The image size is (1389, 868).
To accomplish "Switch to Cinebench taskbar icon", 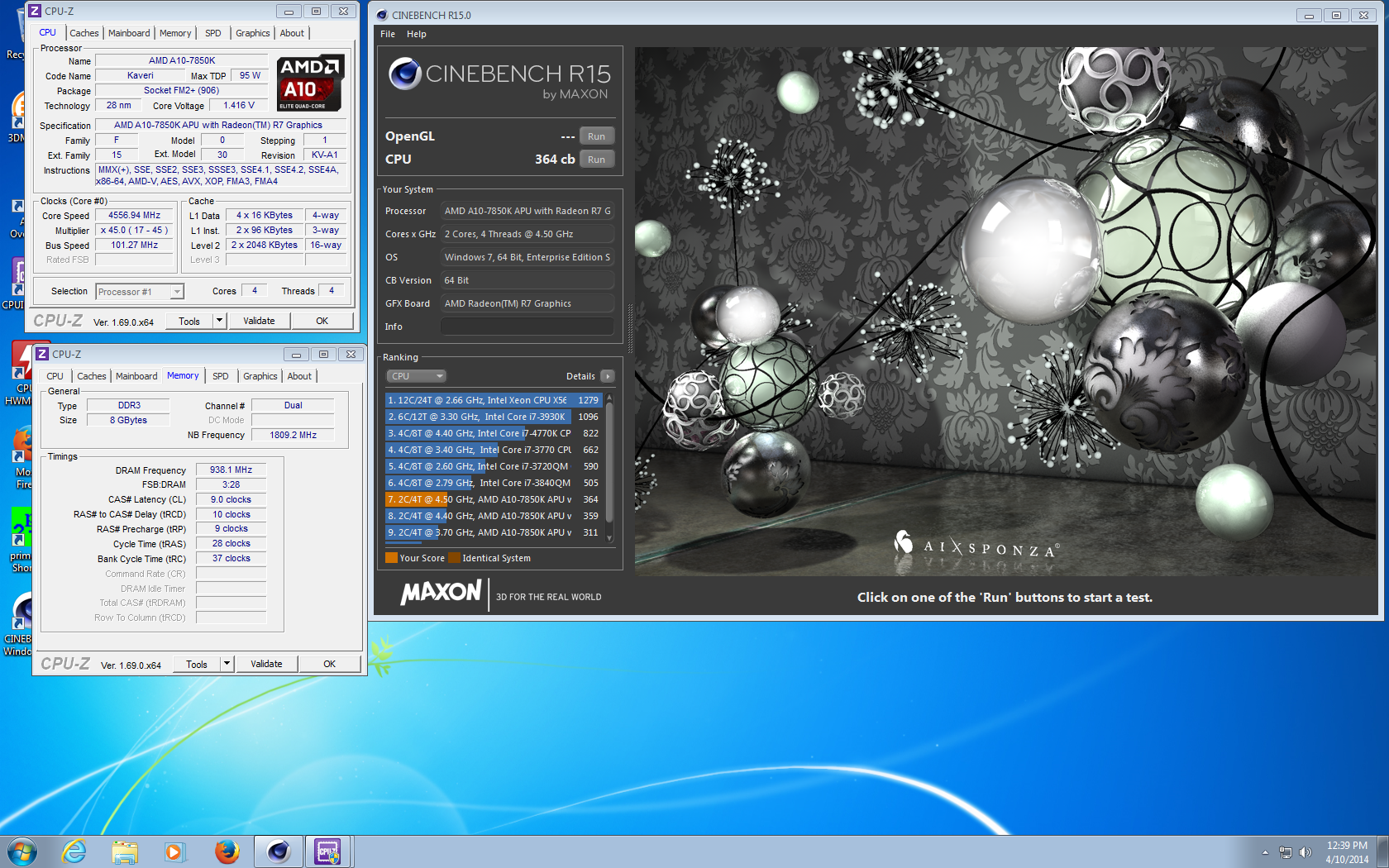I will pos(279,851).
